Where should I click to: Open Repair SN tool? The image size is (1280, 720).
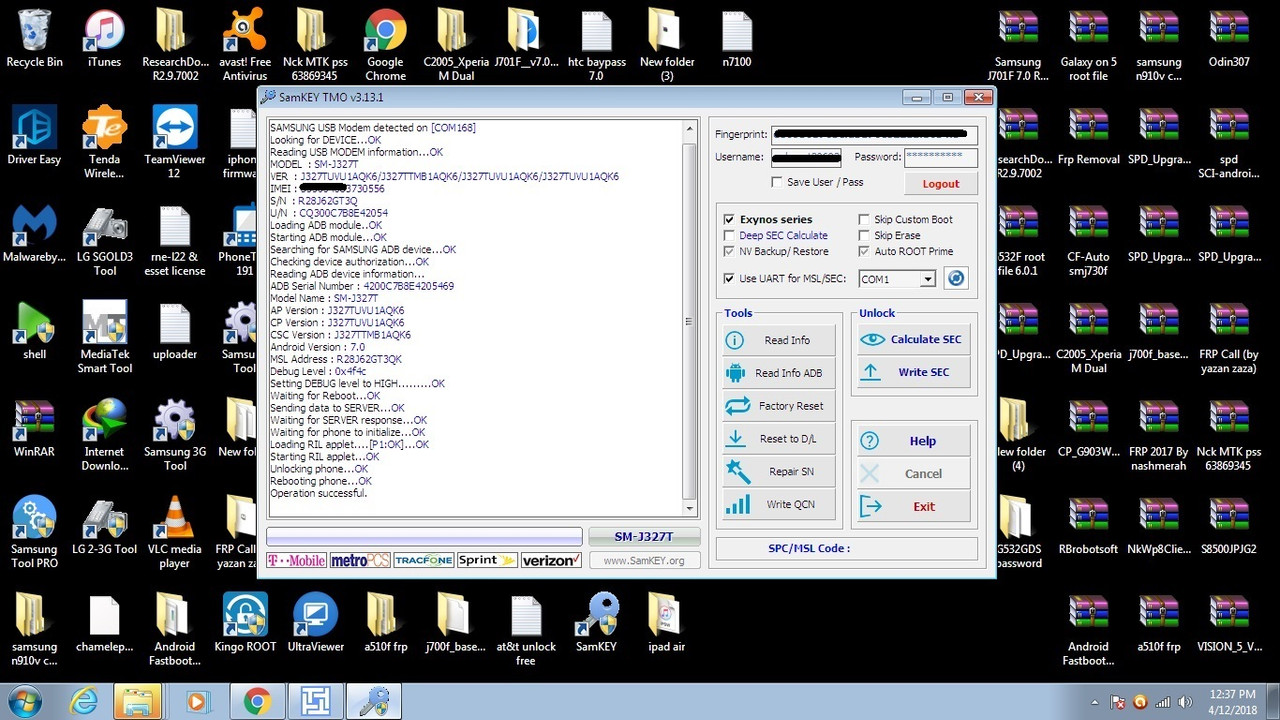click(779, 472)
